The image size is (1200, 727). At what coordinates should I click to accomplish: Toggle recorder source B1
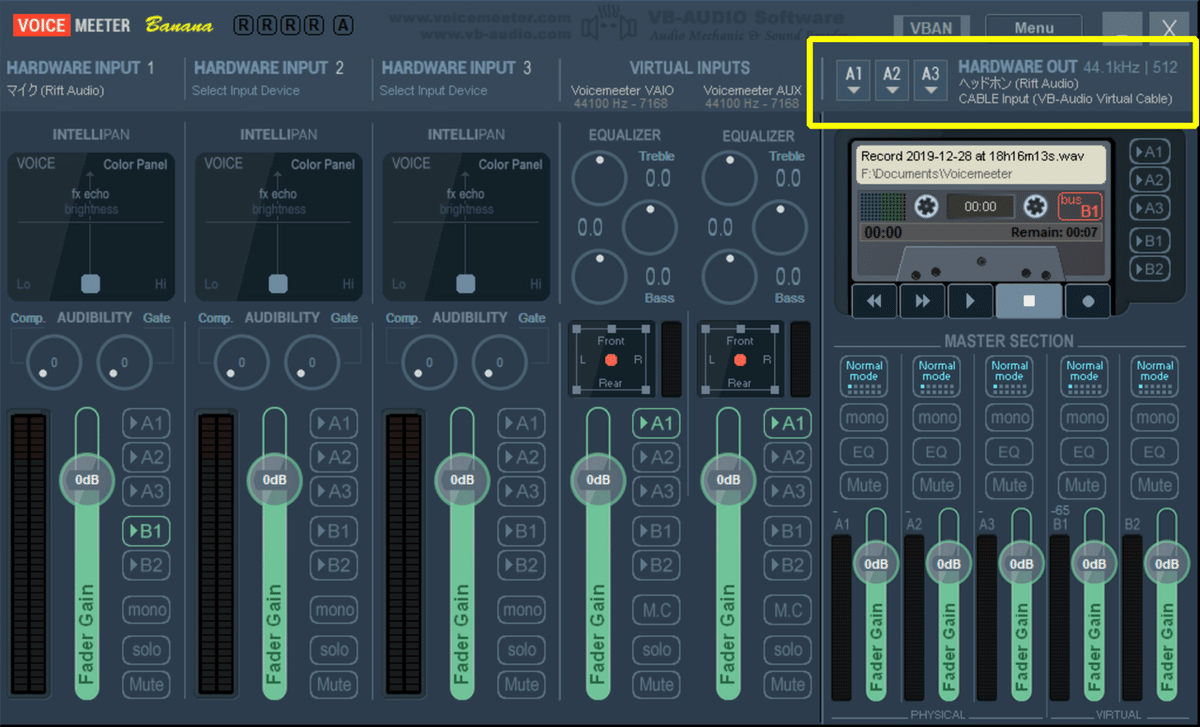(1149, 241)
